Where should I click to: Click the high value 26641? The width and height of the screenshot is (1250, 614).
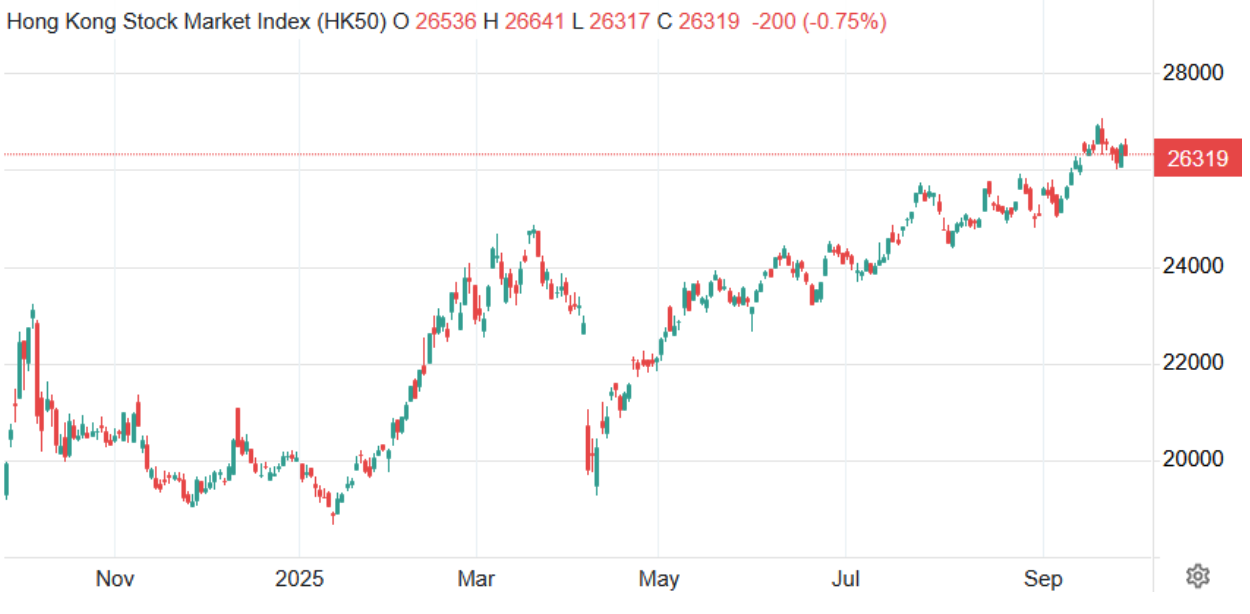point(537,22)
